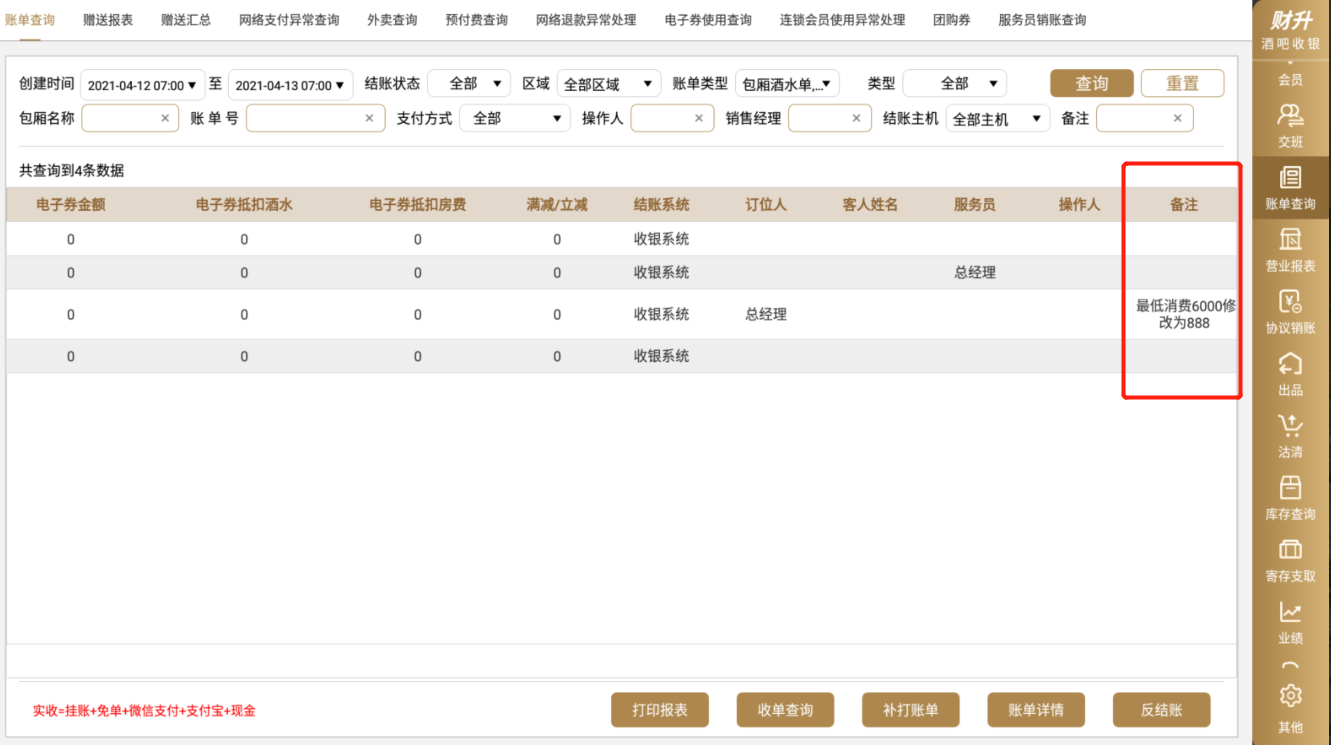Click the 补打账单 button
Viewport: 1331px width, 745px height.
point(910,710)
